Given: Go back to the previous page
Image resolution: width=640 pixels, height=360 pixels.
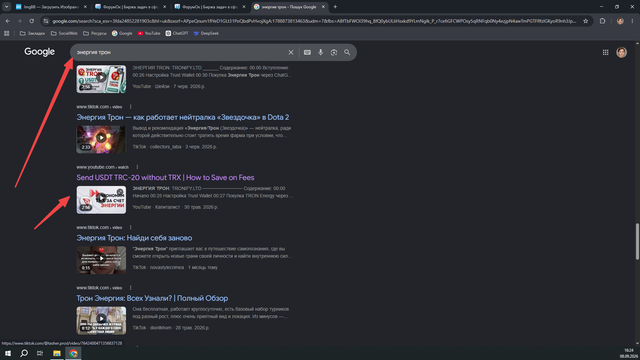Looking at the screenshot, I should click(8, 21).
